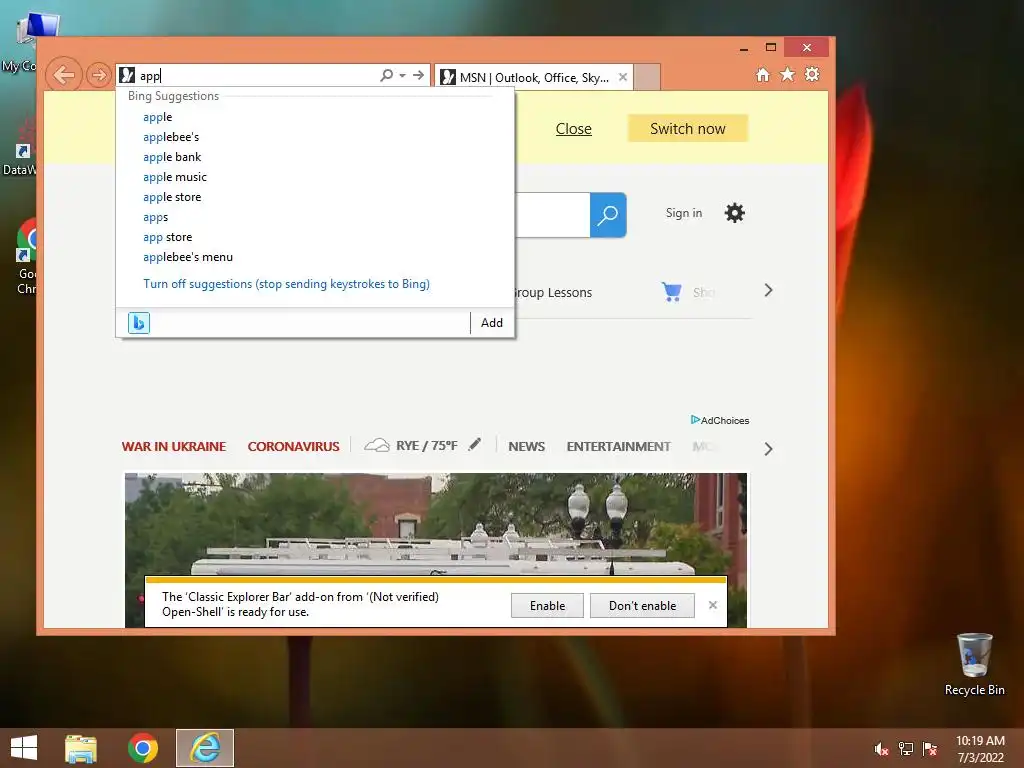Open the address bar autocomplete dropdown arrow
Viewport: 1024px width, 768px height.
tap(402, 75)
